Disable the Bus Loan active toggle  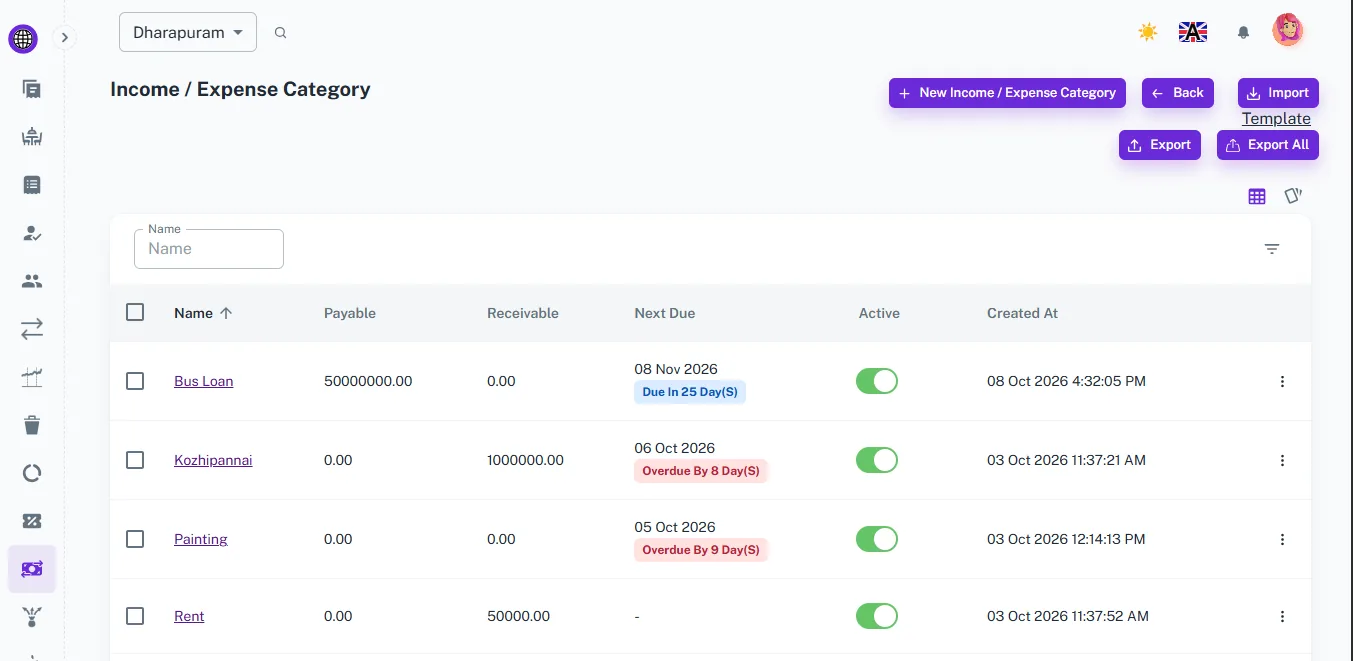coord(877,381)
